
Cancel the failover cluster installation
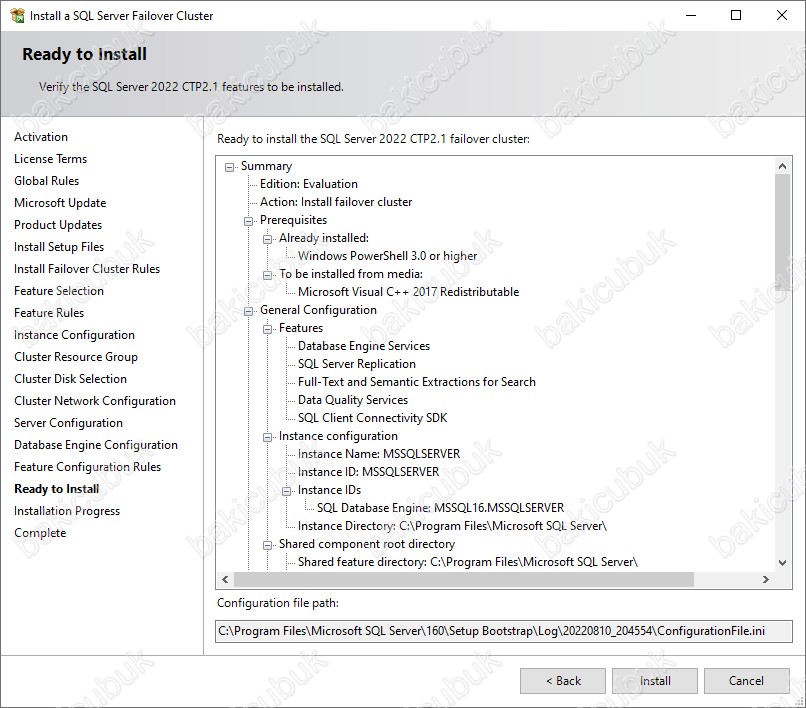[746, 681]
